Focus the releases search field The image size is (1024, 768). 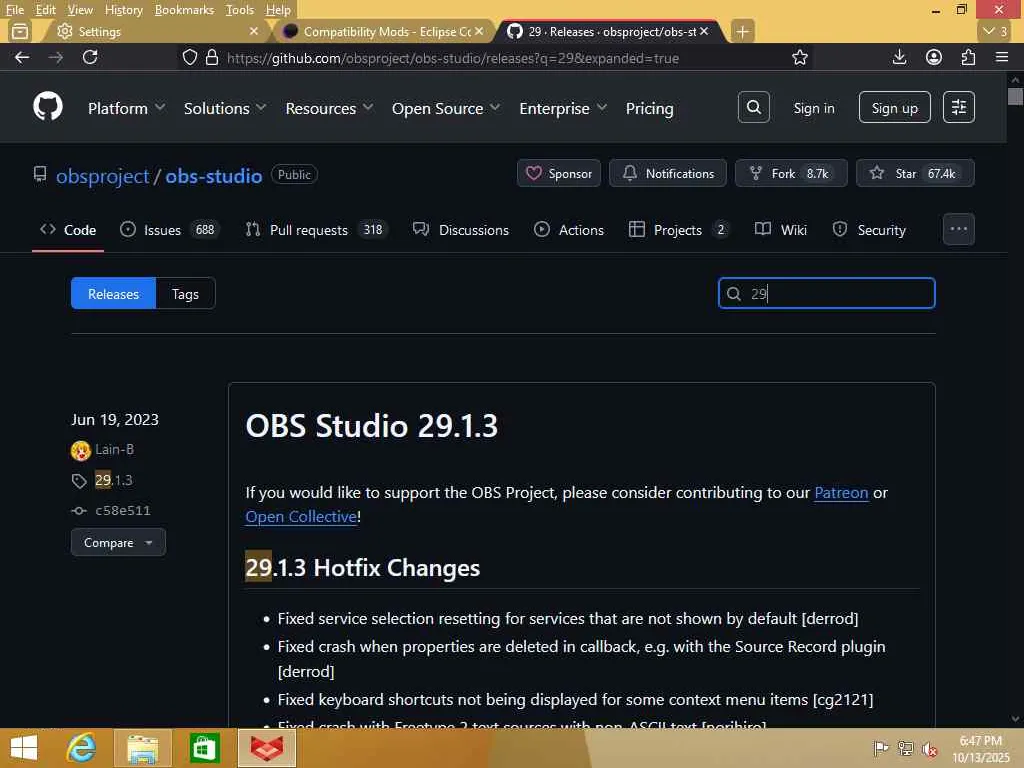click(827, 293)
